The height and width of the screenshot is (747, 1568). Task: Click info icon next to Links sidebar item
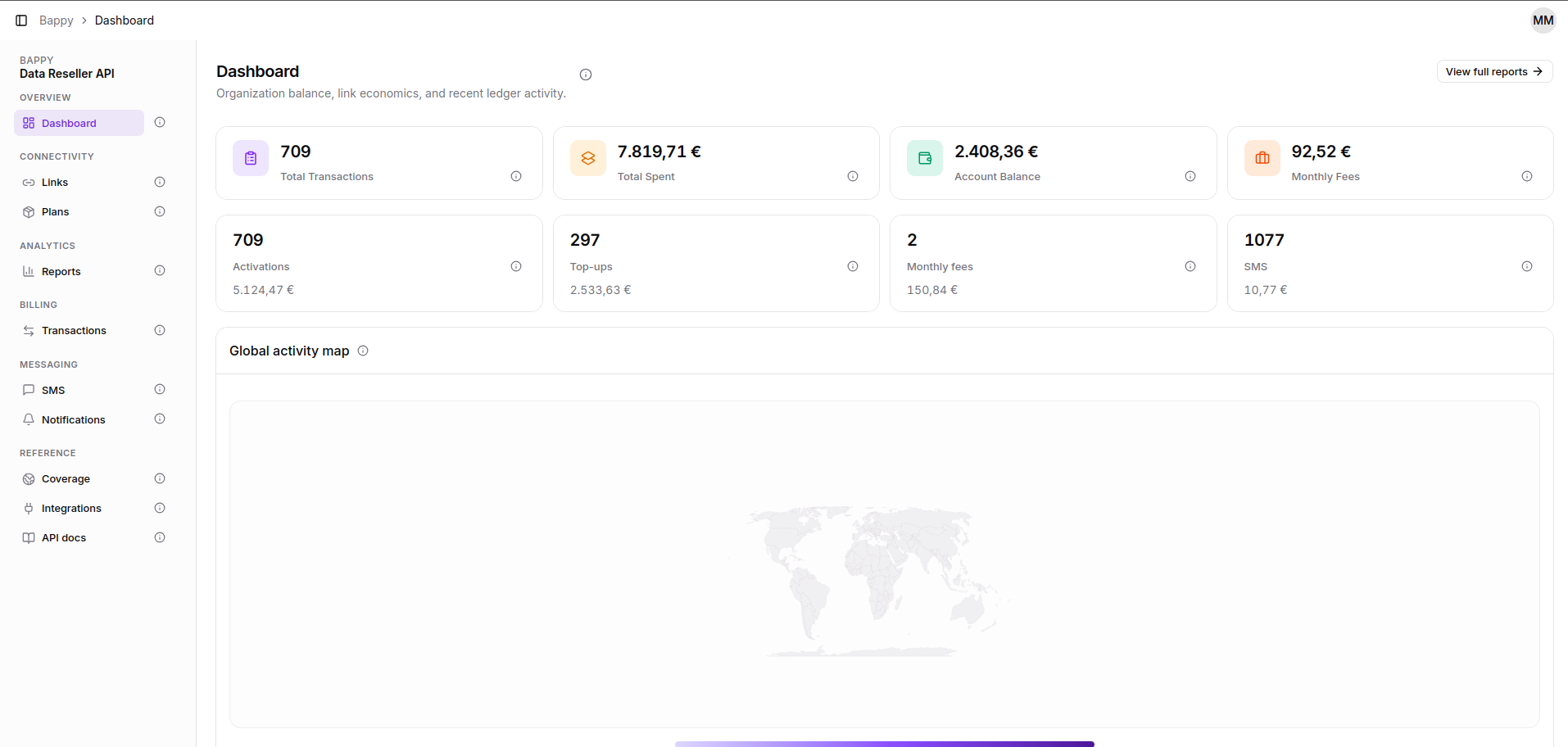[160, 182]
